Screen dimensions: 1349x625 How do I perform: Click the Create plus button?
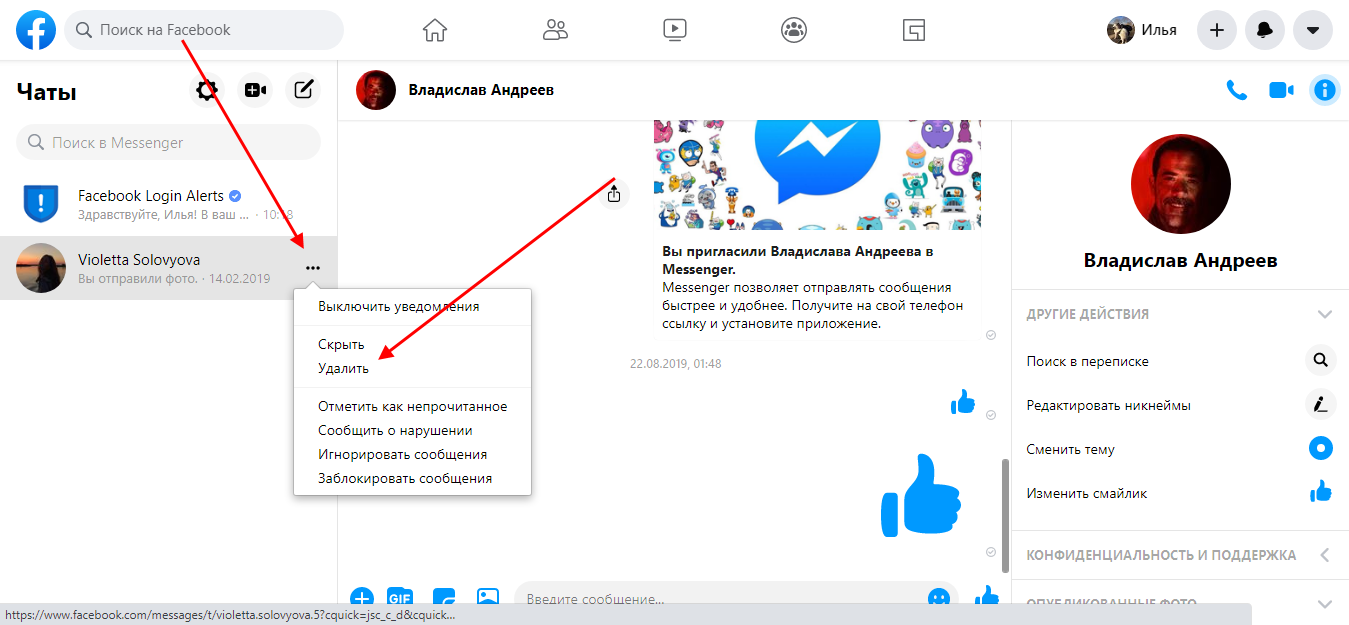point(1217,30)
